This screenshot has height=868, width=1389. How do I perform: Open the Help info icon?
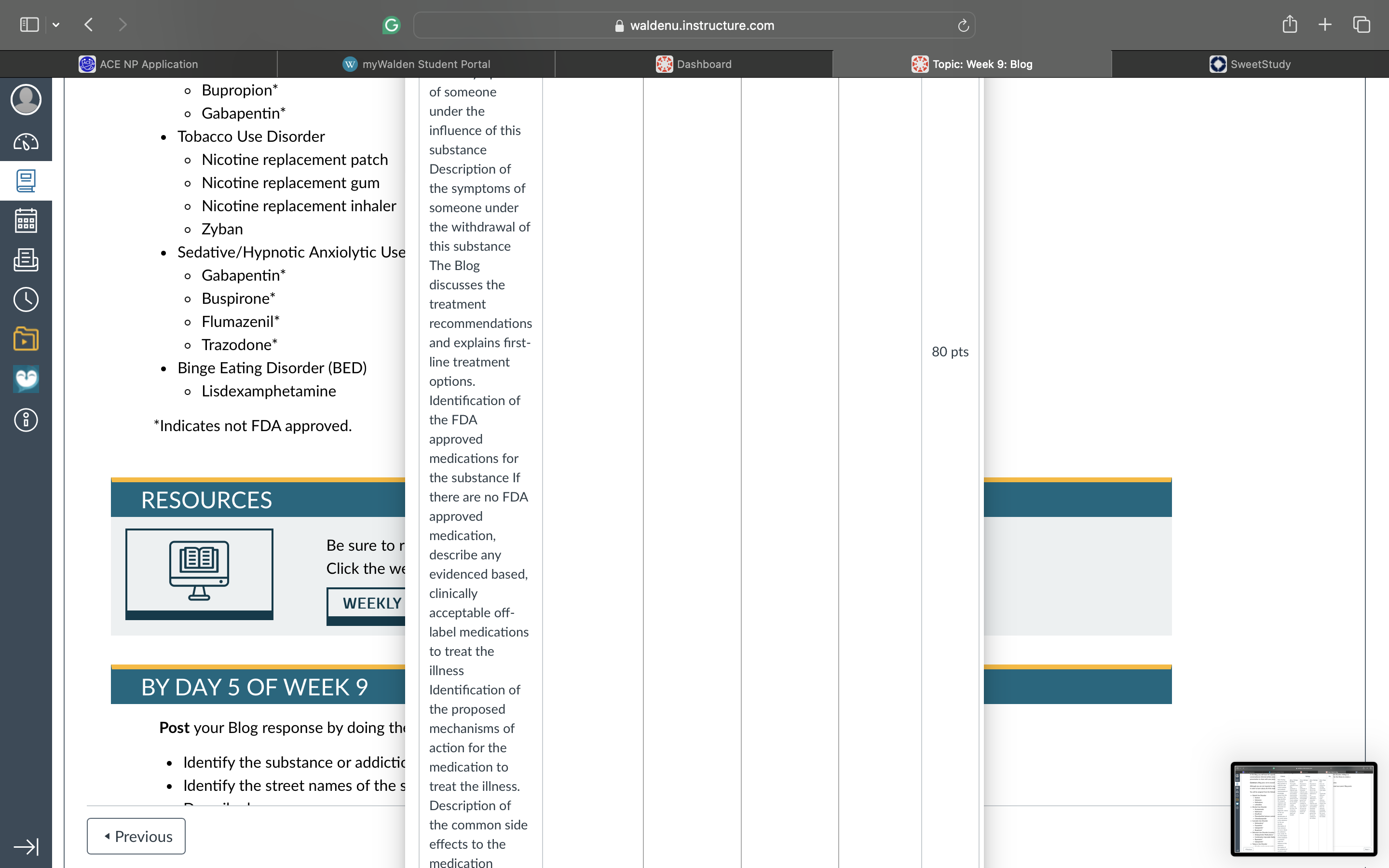pyautogui.click(x=26, y=420)
